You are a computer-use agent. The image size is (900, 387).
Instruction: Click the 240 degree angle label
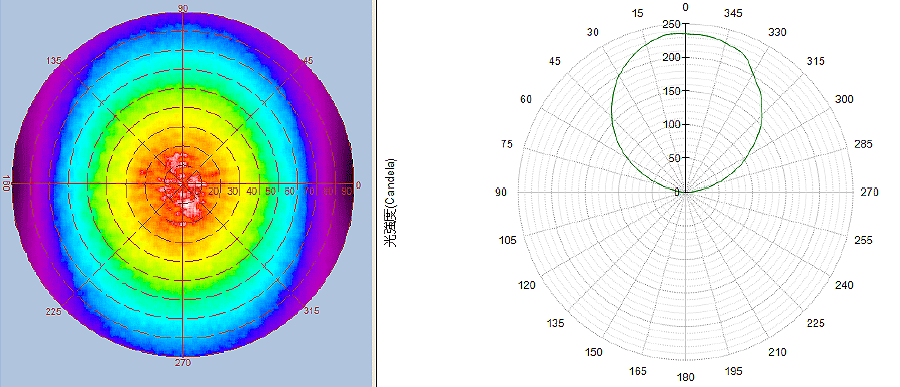tap(844, 285)
